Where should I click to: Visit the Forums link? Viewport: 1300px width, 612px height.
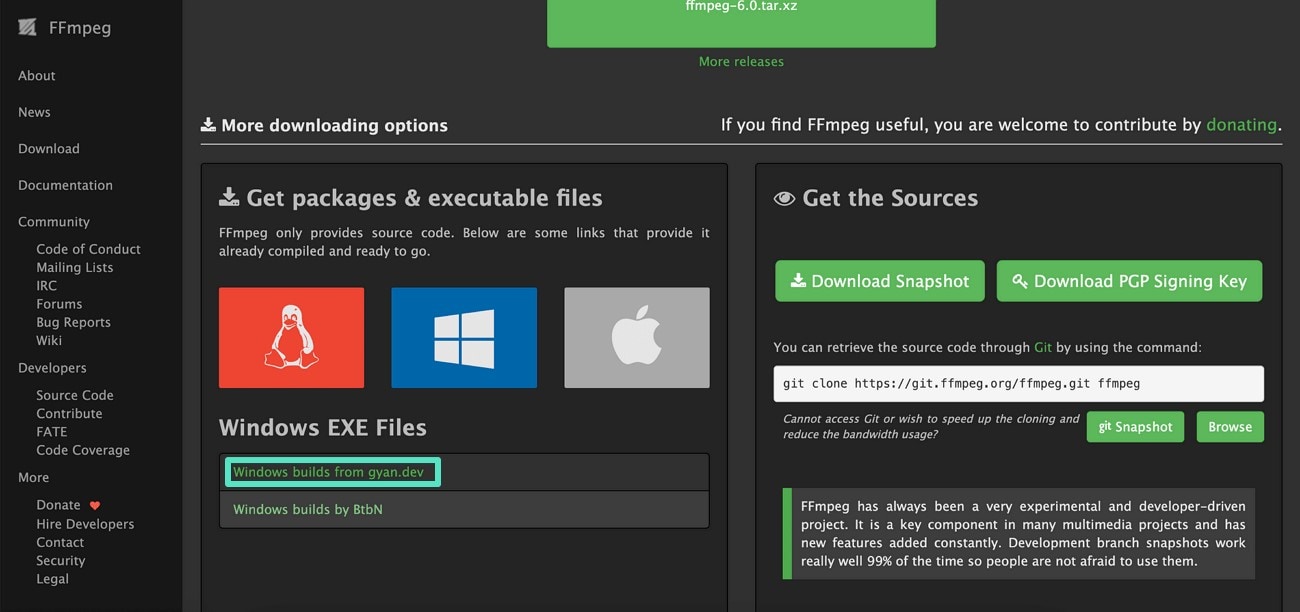tap(59, 304)
